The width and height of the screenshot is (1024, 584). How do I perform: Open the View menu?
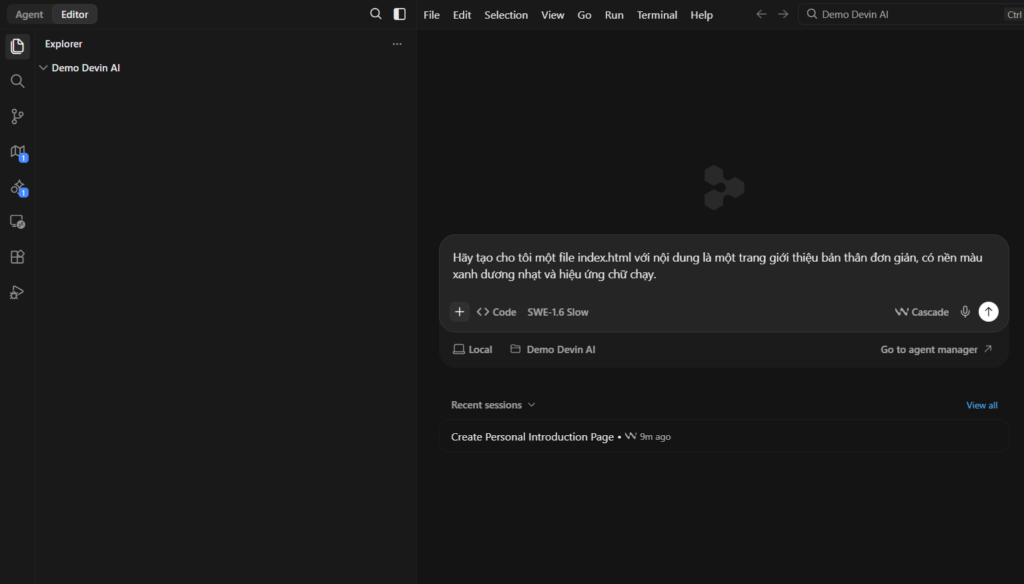coord(552,14)
